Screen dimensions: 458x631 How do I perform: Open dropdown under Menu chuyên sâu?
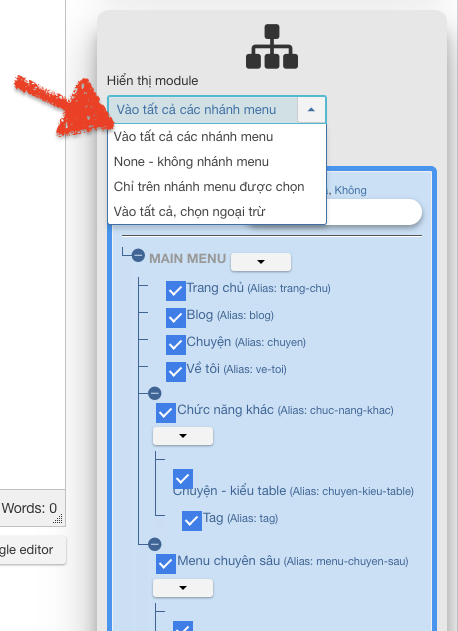[x=183, y=588]
